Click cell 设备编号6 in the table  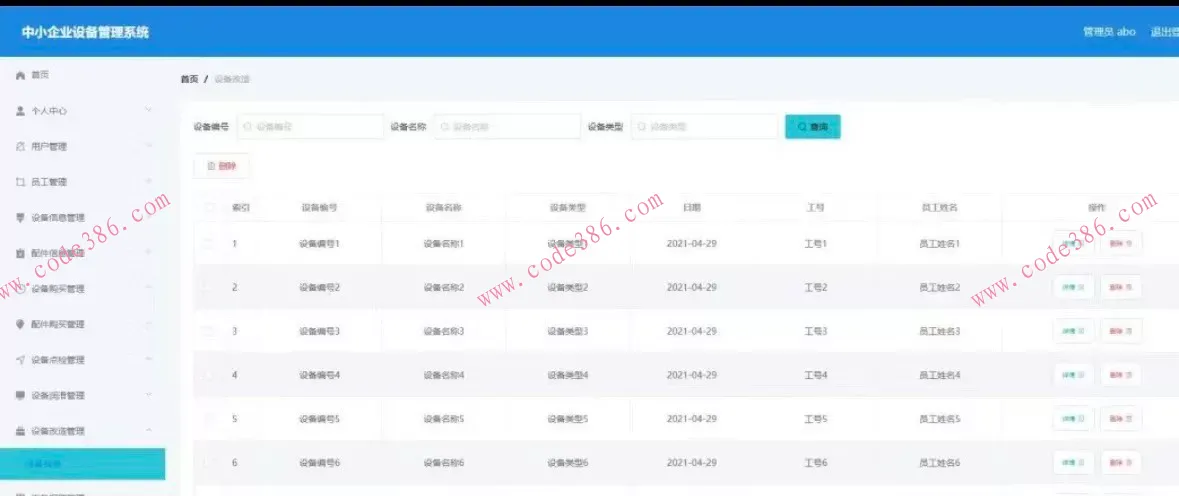pos(320,462)
